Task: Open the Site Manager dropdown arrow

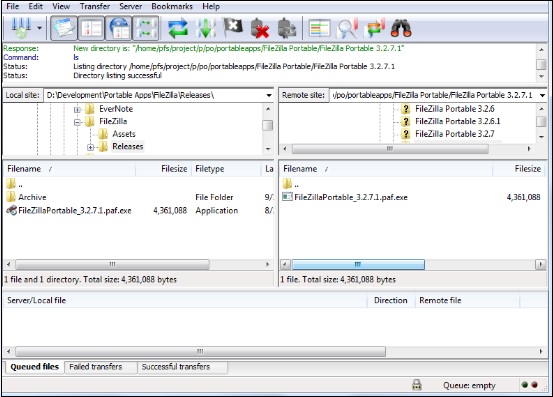Action: (x=40, y=28)
